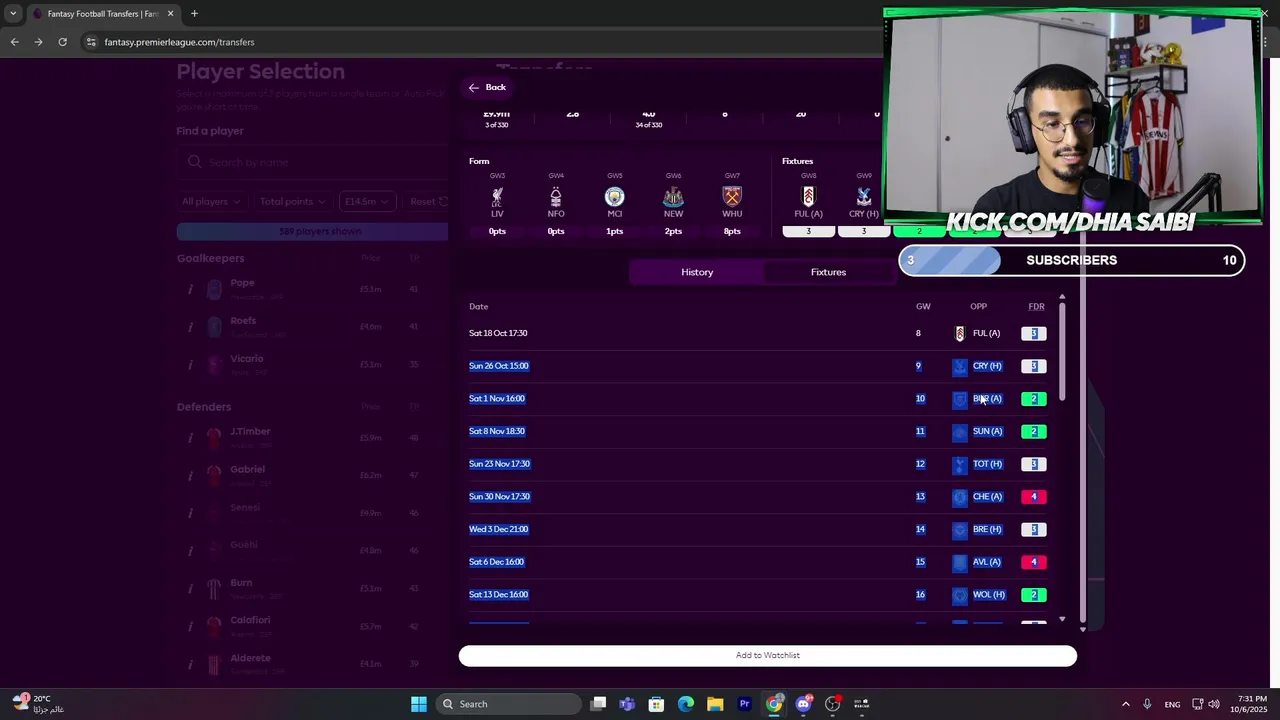
Task: Click the shirt icon beside Calafiori
Action: (x=214, y=626)
